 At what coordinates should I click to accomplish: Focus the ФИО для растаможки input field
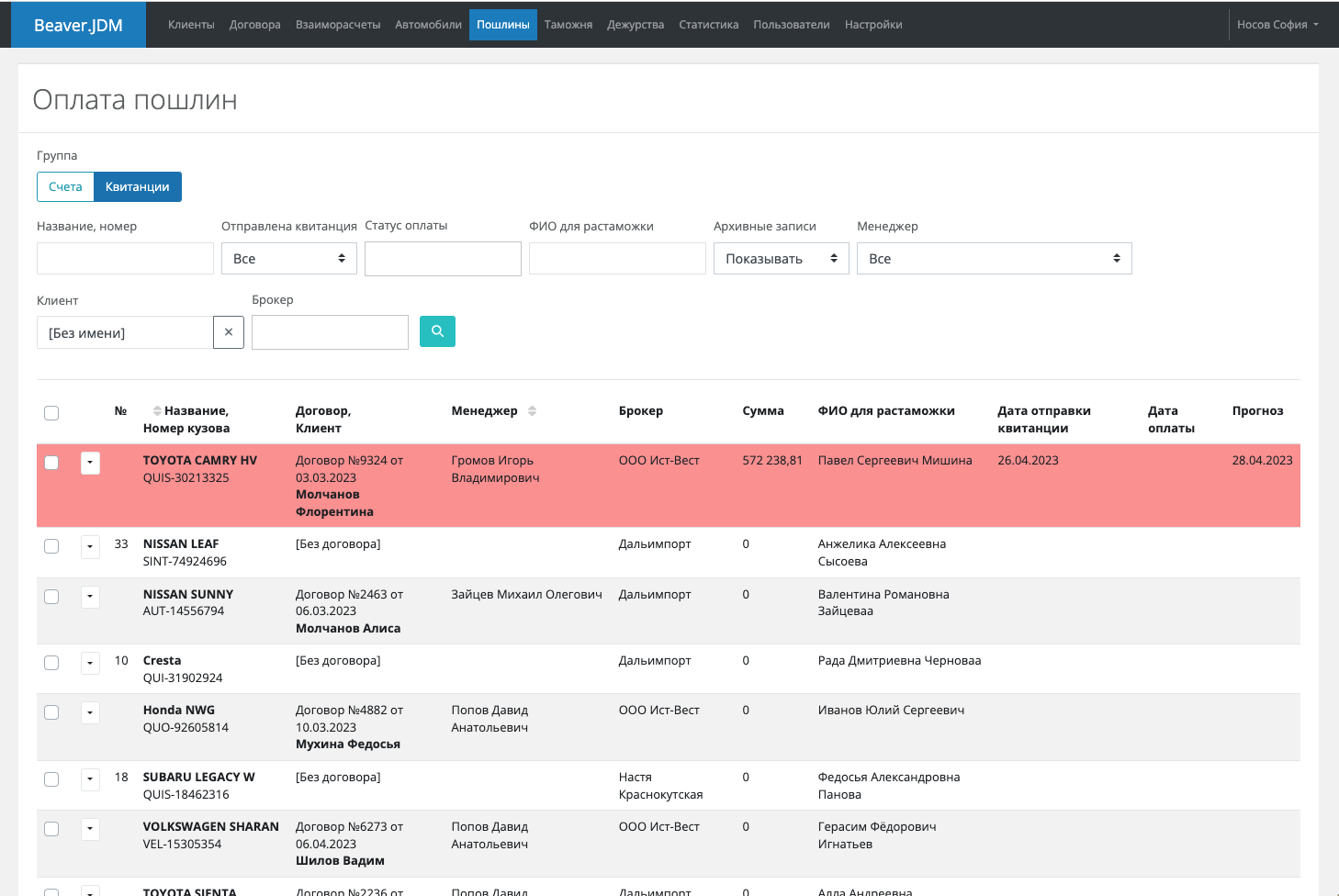pos(617,259)
